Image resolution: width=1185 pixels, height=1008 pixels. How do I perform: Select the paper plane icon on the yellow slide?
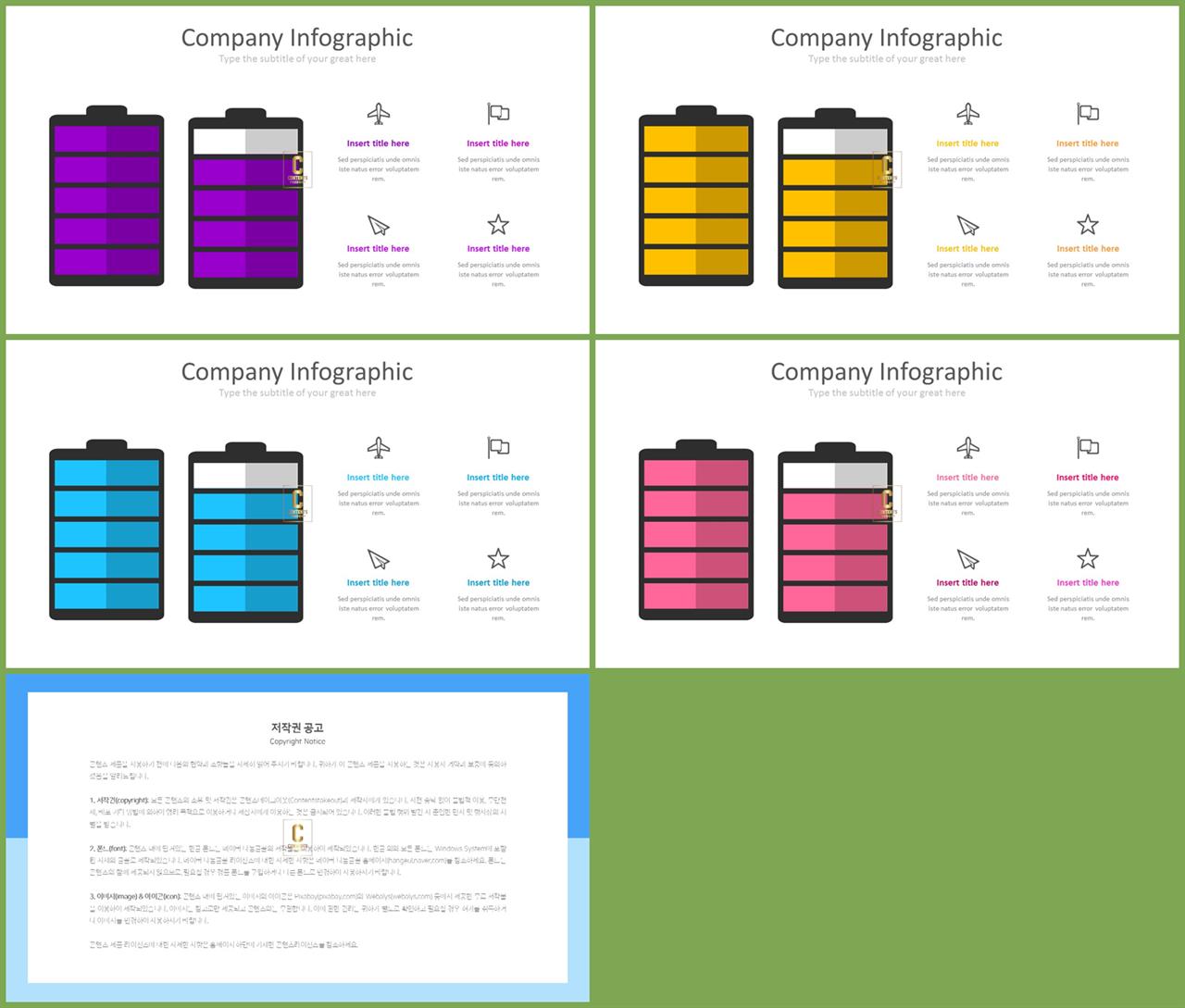968,225
